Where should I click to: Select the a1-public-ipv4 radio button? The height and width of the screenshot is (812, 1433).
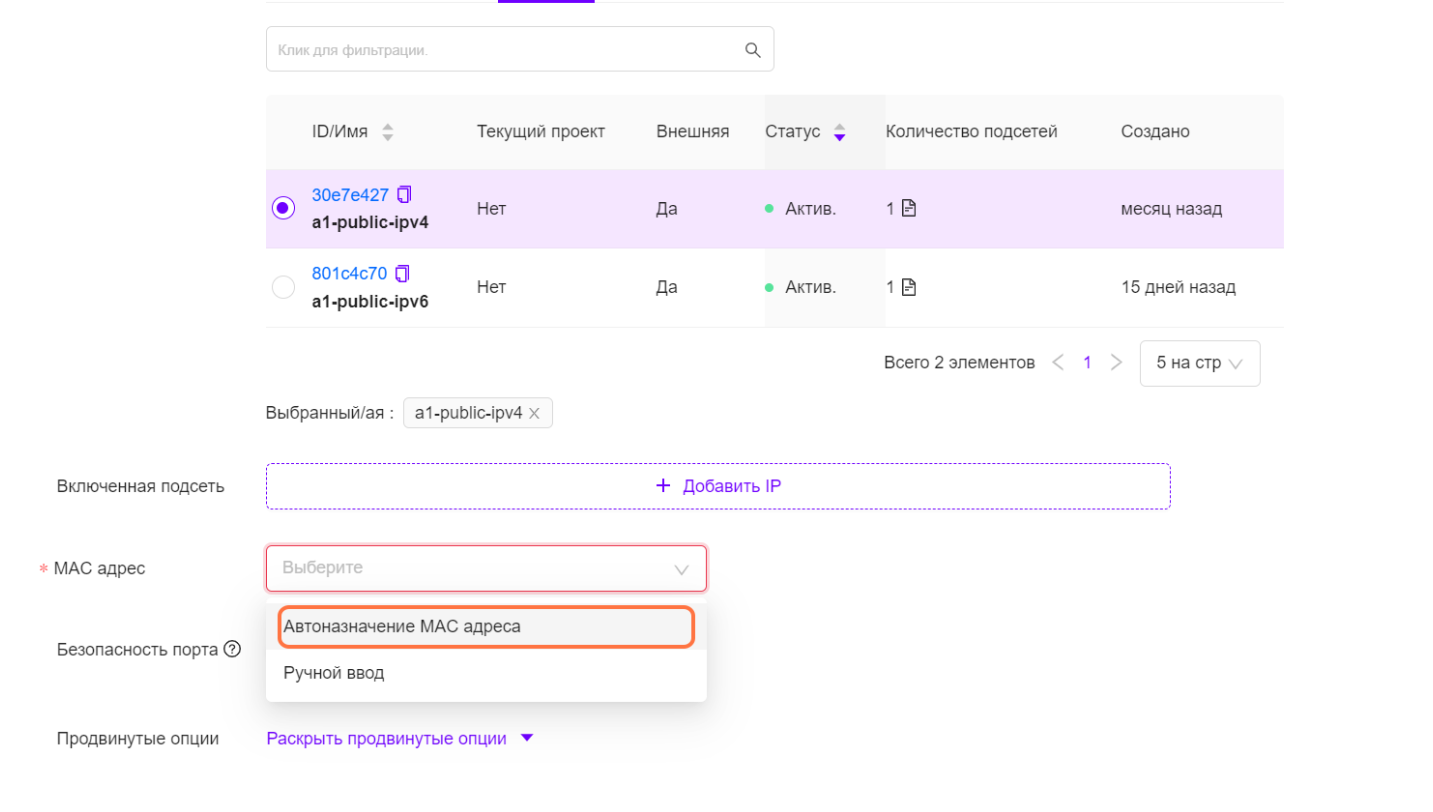tap(284, 208)
